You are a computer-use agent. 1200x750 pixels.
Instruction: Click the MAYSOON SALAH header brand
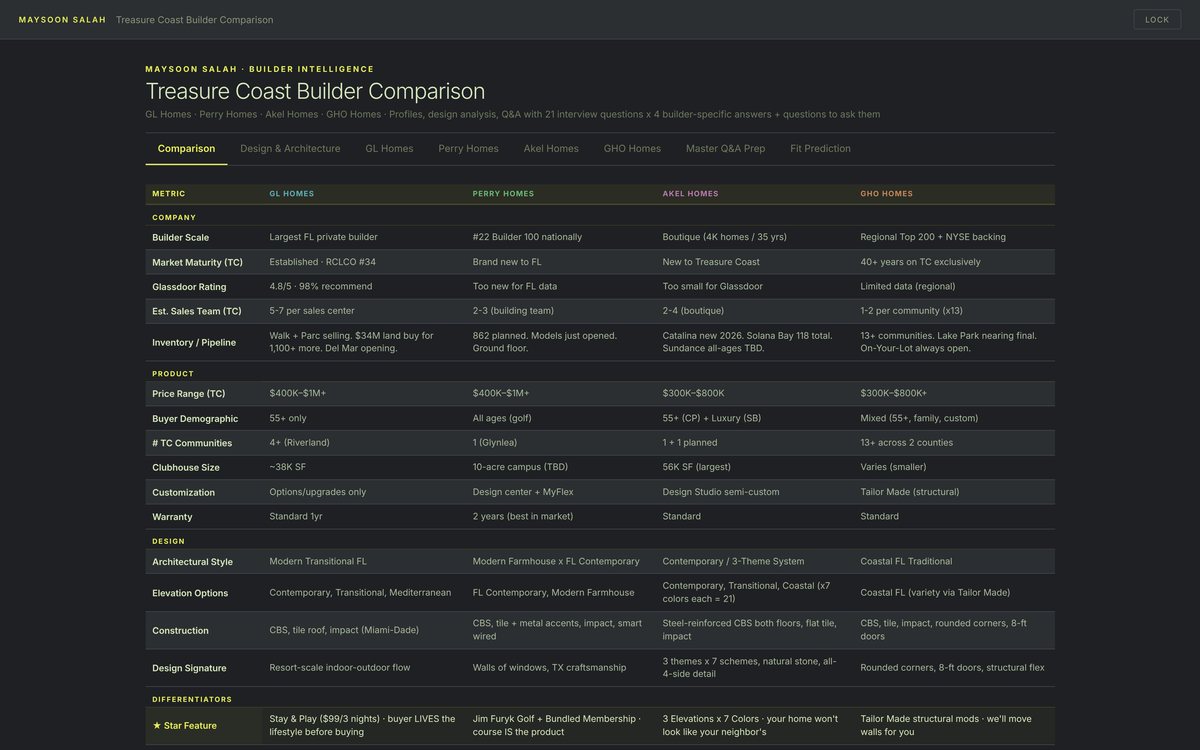point(62,20)
